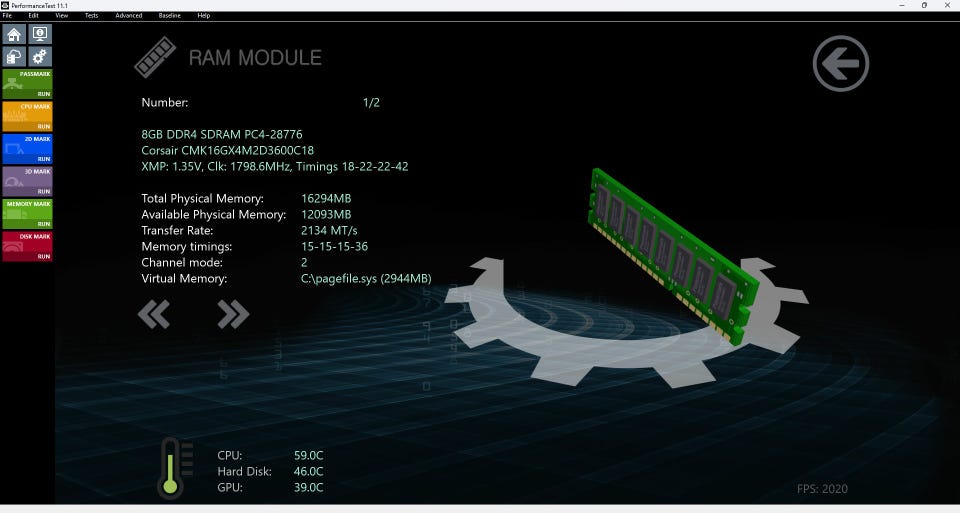This screenshot has width=960, height=513.
Task: Click transfer rate value 2134 MT/s
Action: tap(329, 230)
